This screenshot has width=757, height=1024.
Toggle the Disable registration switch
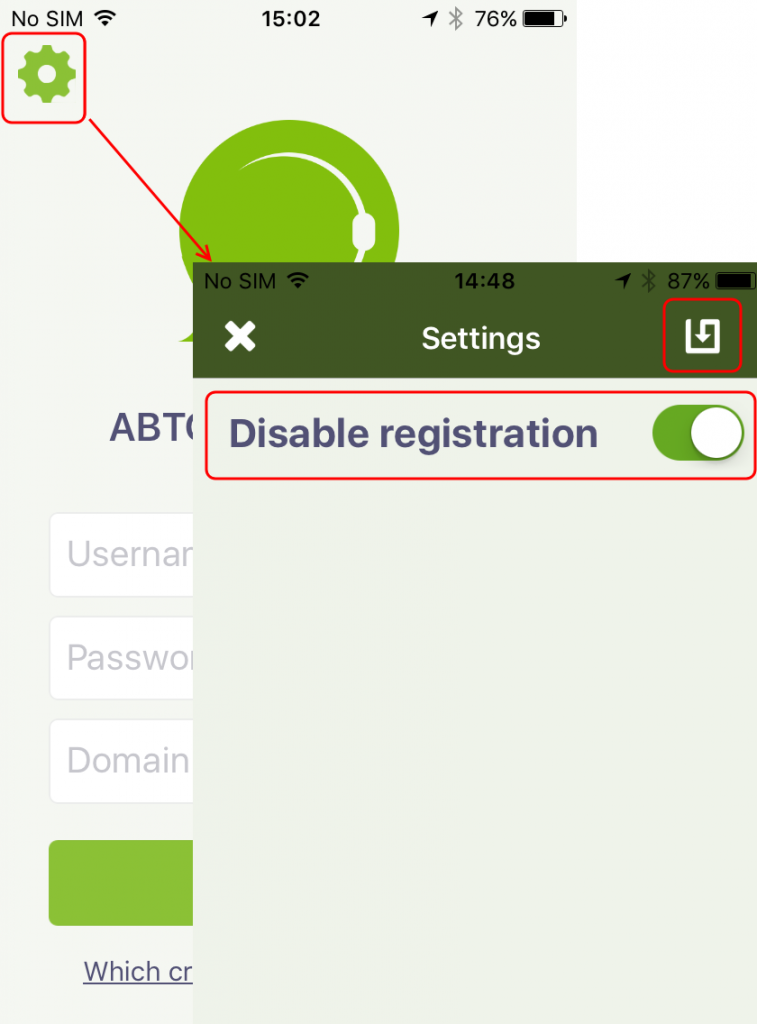[x=698, y=433]
